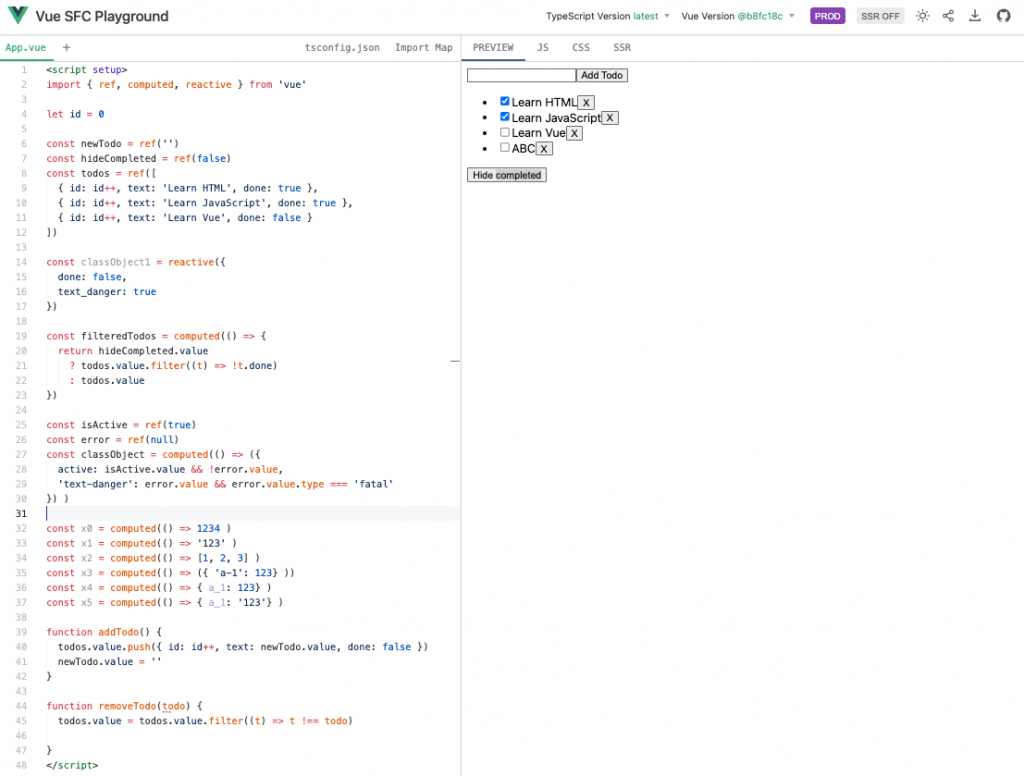Switch to the CSS output tab
Viewport: 1024px width, 776px height.
(581, 48)
